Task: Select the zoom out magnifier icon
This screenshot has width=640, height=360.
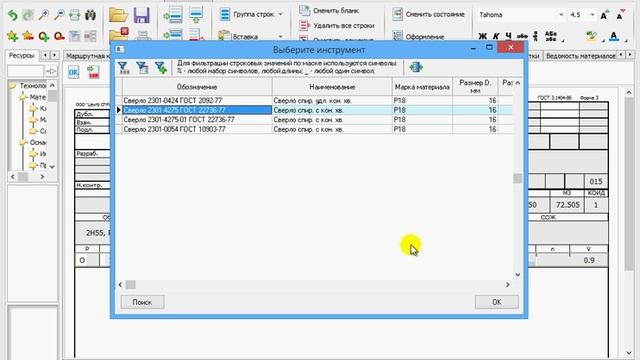Action: point(59,16)
